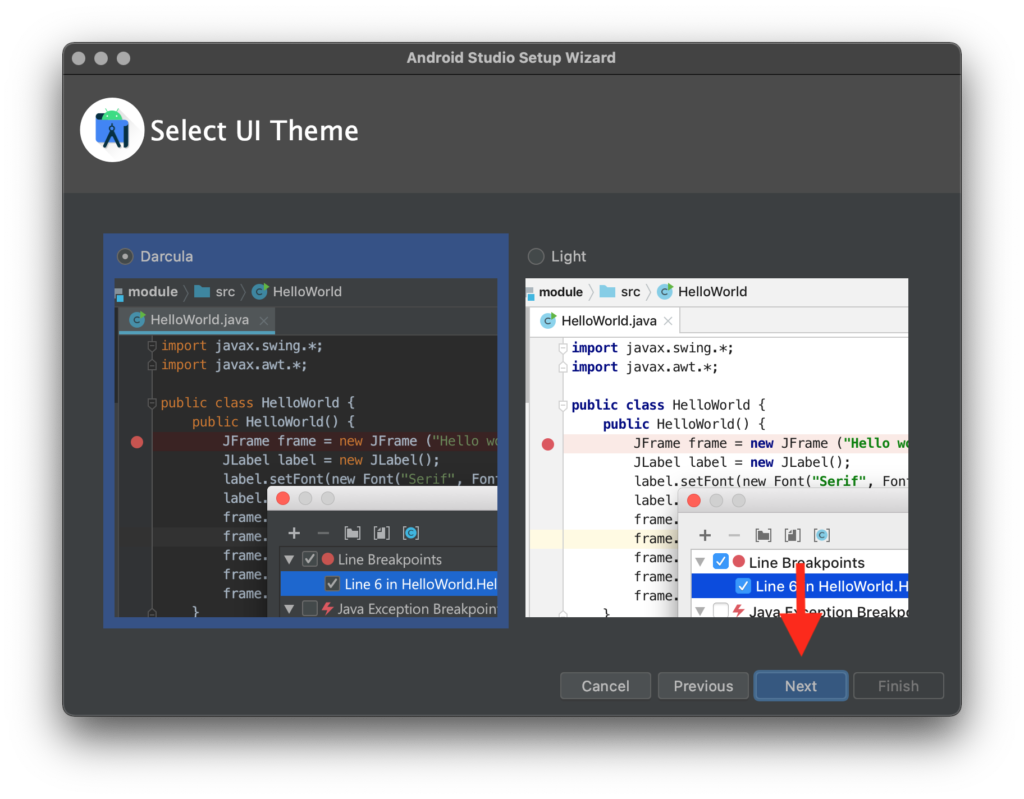Screen dimensions: 1024x799
Task: Click the Android Studio logo icon
Action: [112, 130]
